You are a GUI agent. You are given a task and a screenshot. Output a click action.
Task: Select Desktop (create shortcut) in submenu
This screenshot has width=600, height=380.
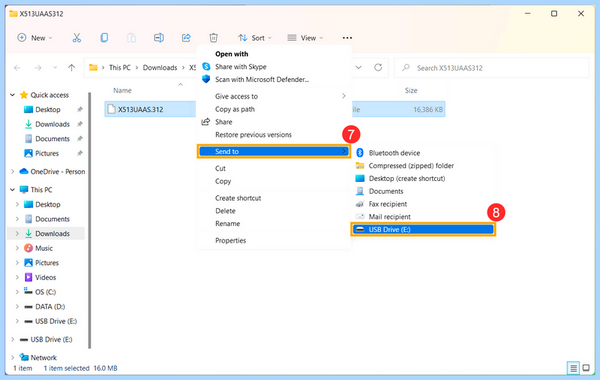click(407, 178)
